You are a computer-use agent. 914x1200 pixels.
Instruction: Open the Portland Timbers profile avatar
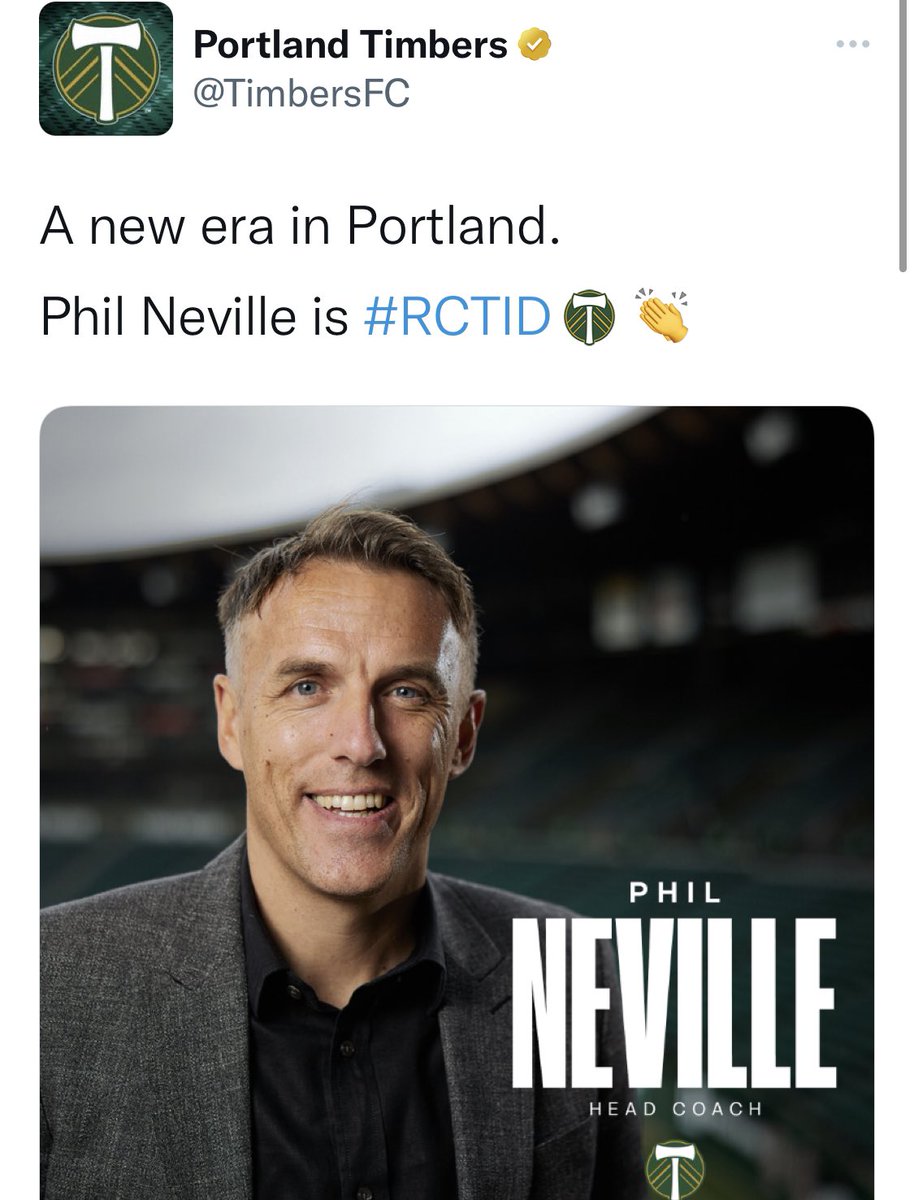[106, 68]
